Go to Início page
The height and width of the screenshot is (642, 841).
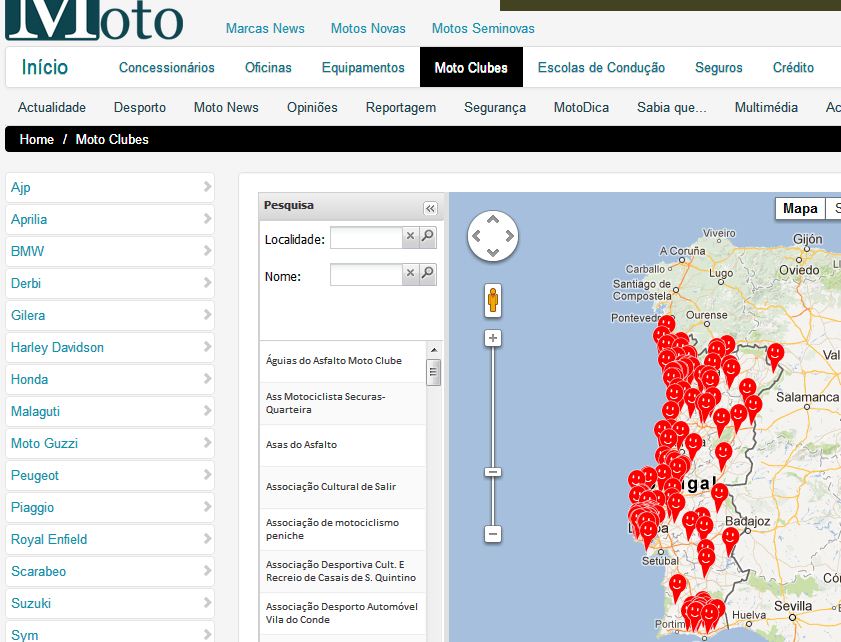45,68
